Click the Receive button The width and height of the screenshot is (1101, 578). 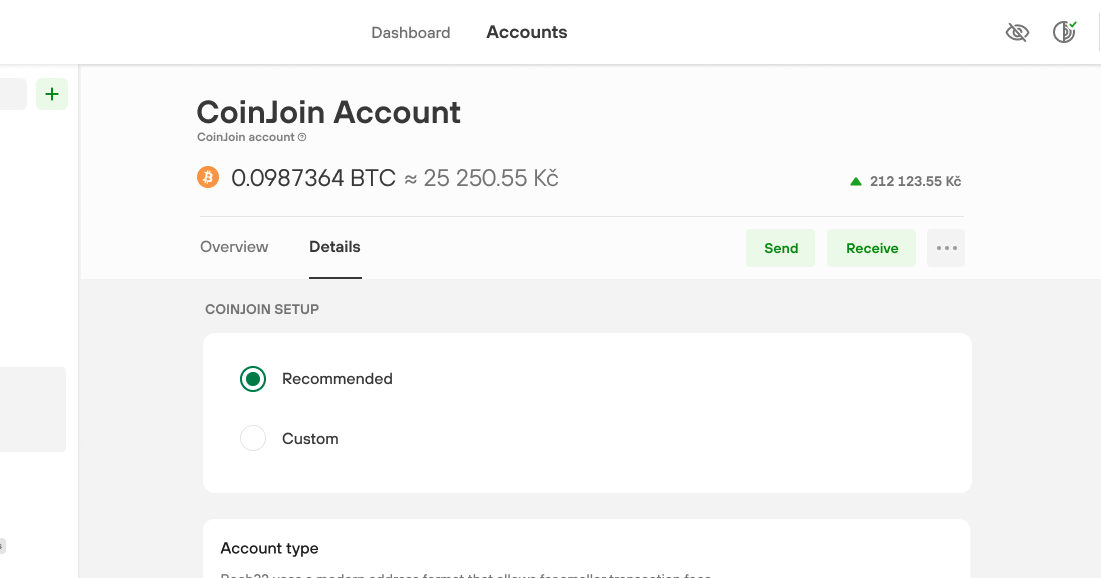click(x=871, y=247)
